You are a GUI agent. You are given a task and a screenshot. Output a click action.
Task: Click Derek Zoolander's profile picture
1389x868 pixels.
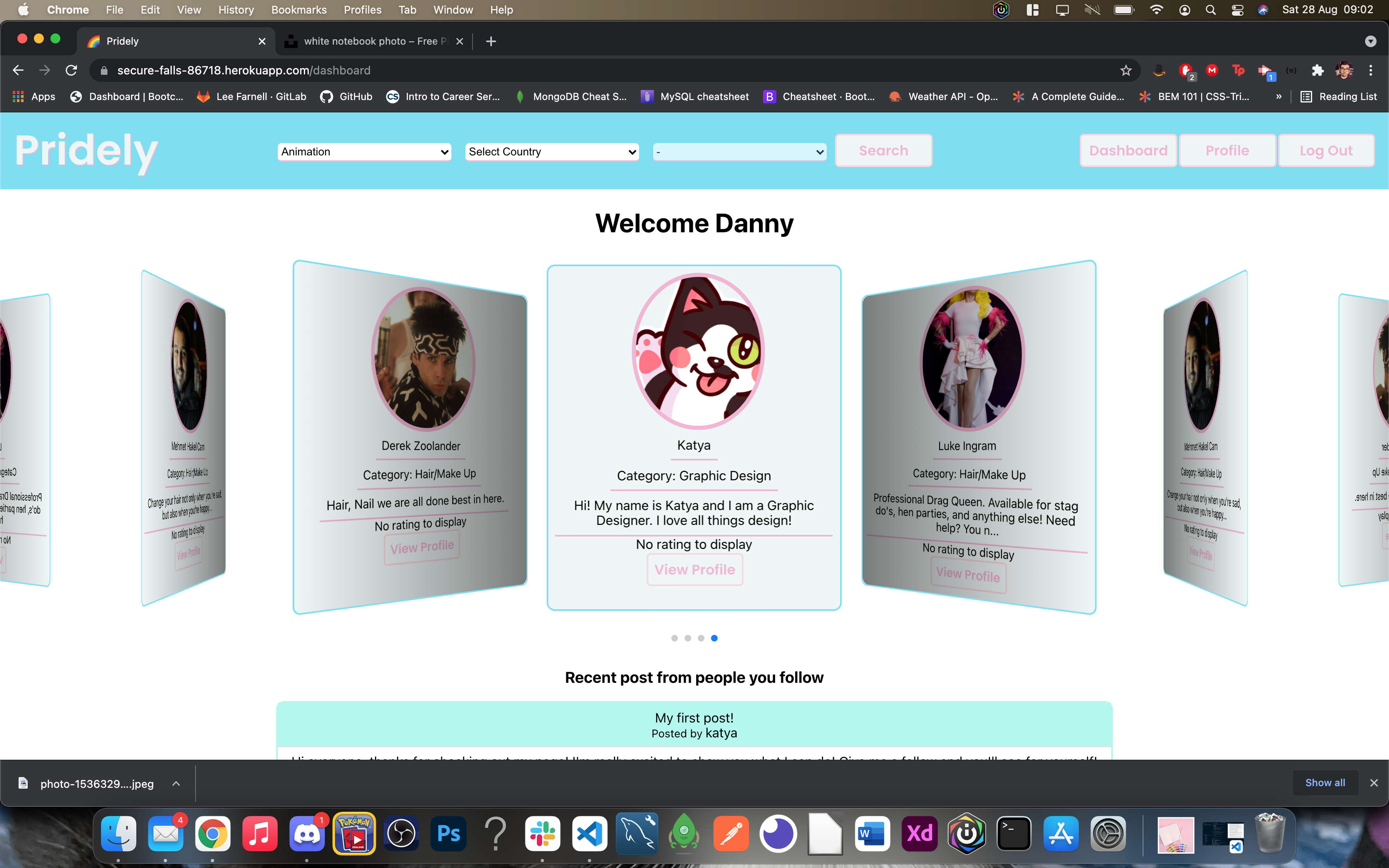tap(423, 359)
